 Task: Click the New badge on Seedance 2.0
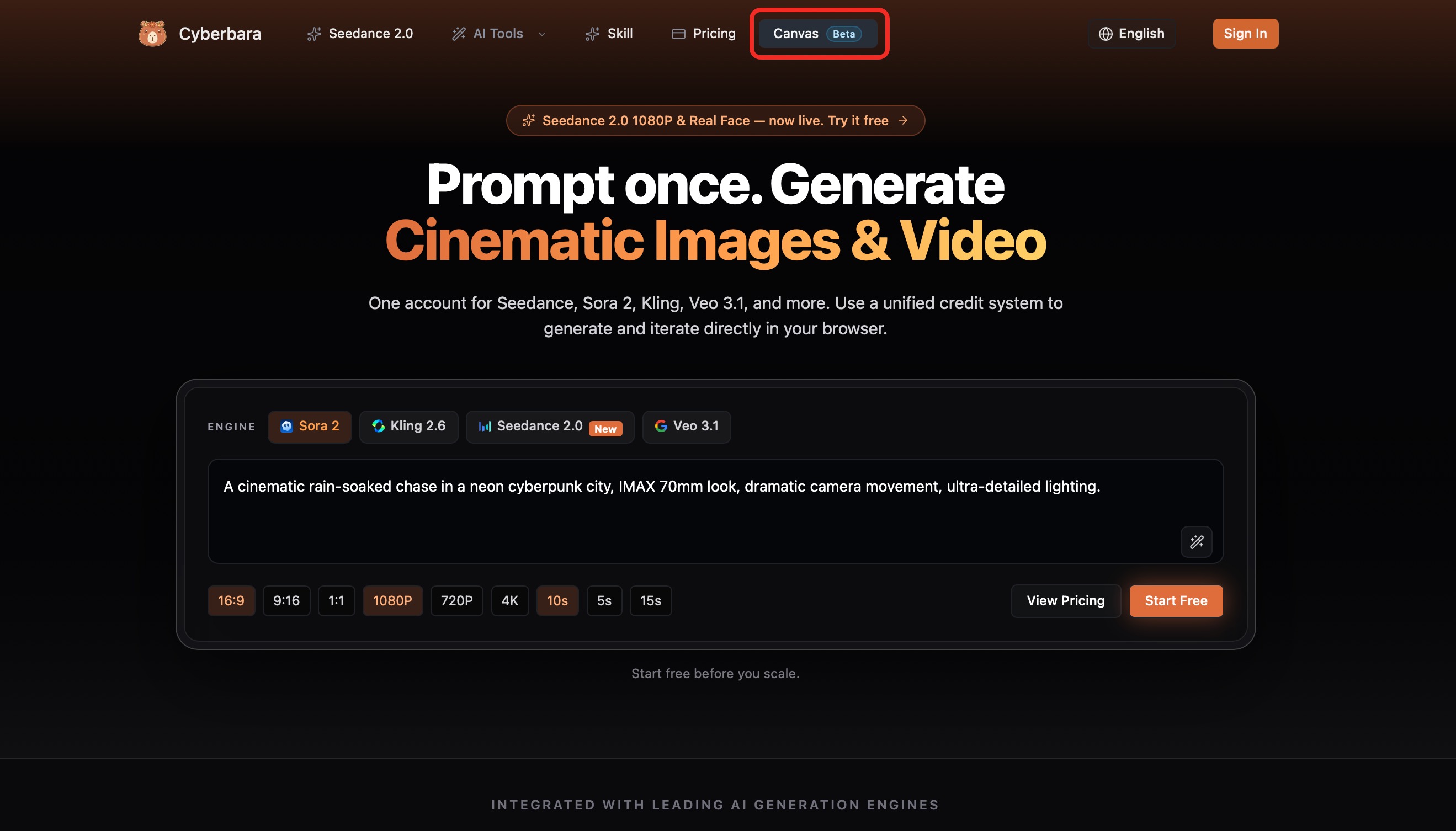click(x=605, y=429)
